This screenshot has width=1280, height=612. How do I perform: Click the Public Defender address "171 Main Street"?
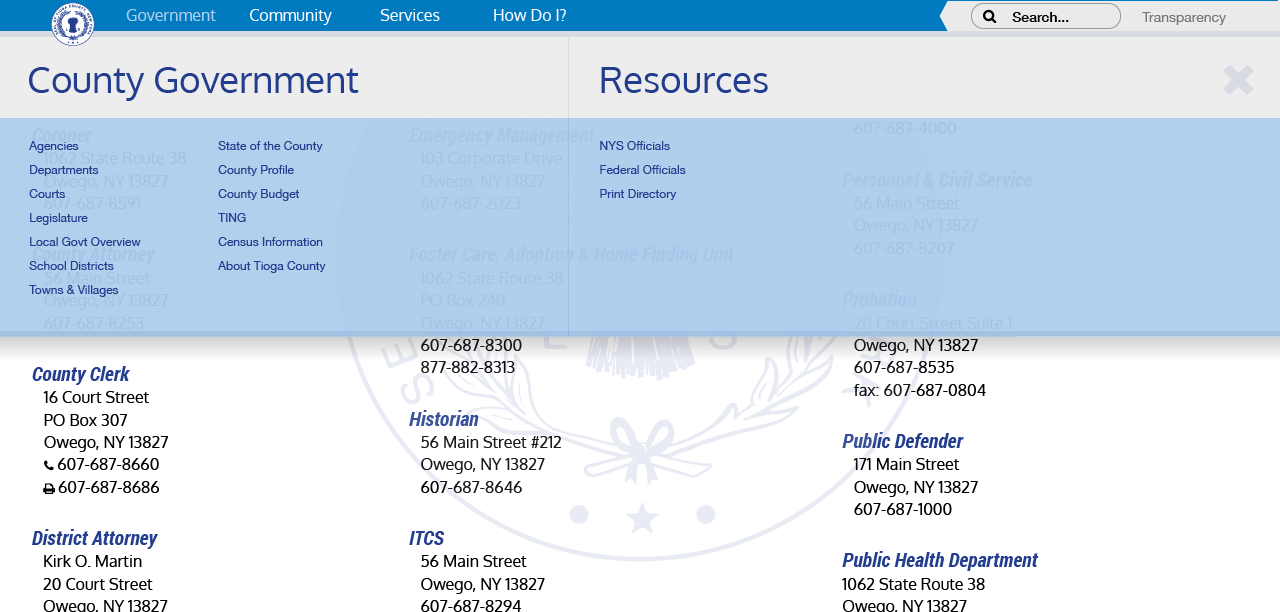[x=906, y=465]
